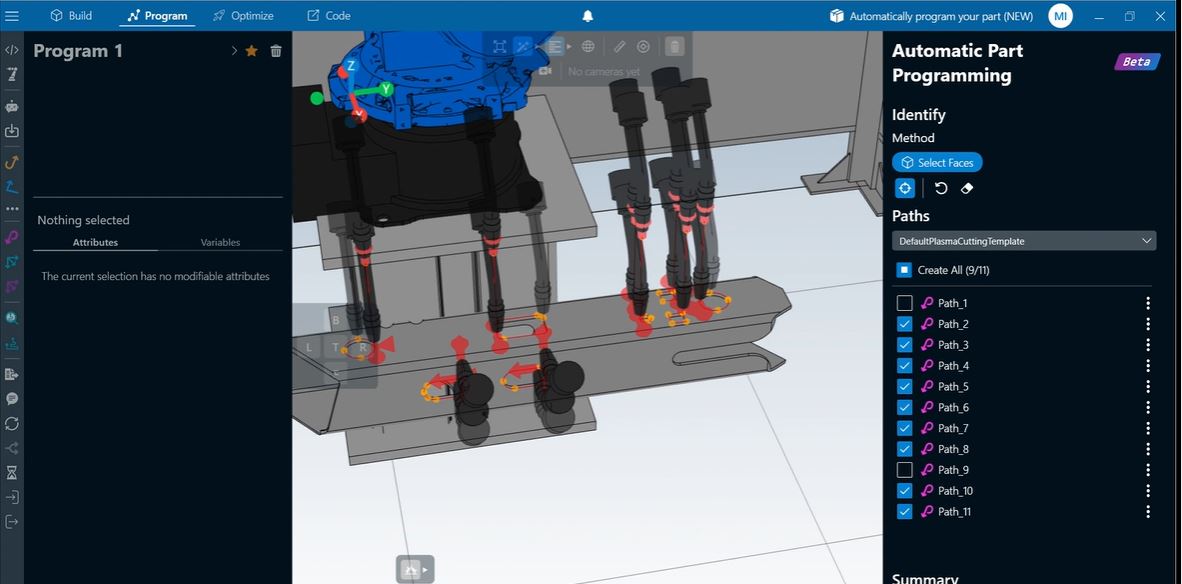
Task: Click the Select Faces button
Action: pyautogui.click(x=936, y=162)
